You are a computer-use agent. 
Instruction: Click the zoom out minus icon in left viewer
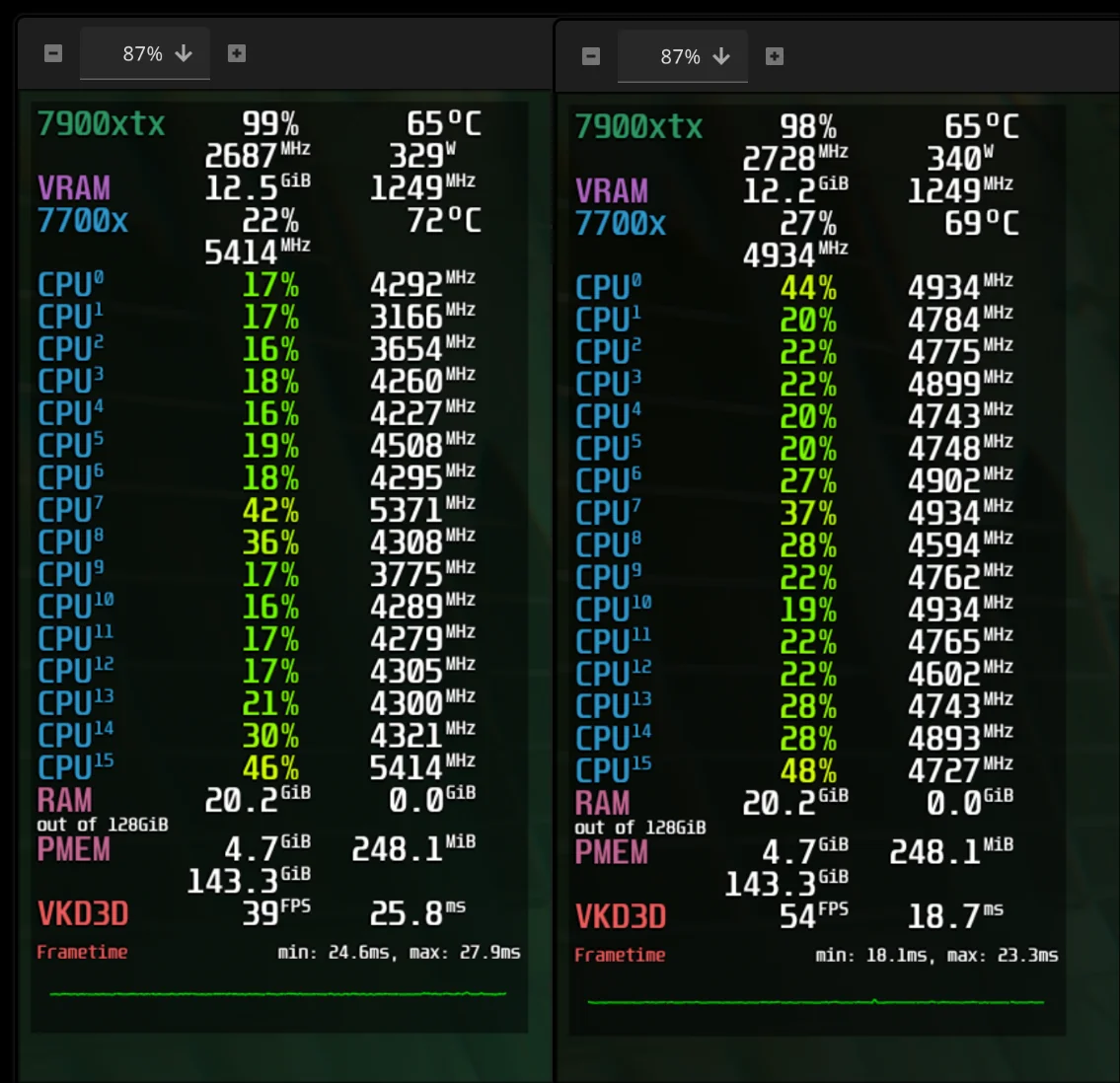click(53, 53)
